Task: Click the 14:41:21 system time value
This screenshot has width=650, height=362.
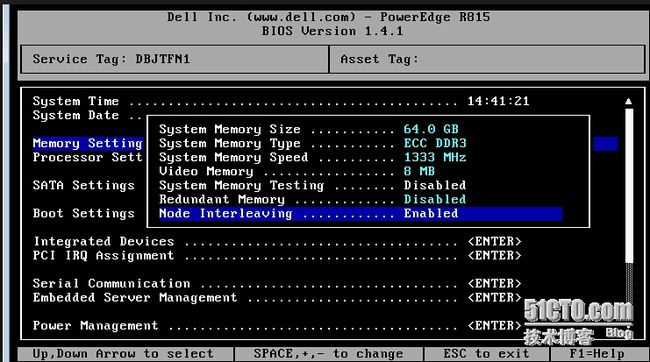Action: pyautogui.click(x=498, y=101)
